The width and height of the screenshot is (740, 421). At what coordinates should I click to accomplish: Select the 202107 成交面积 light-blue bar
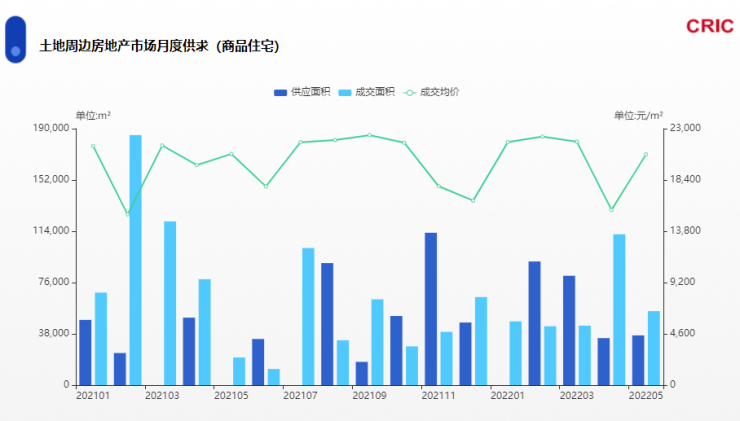click(308, 316)
